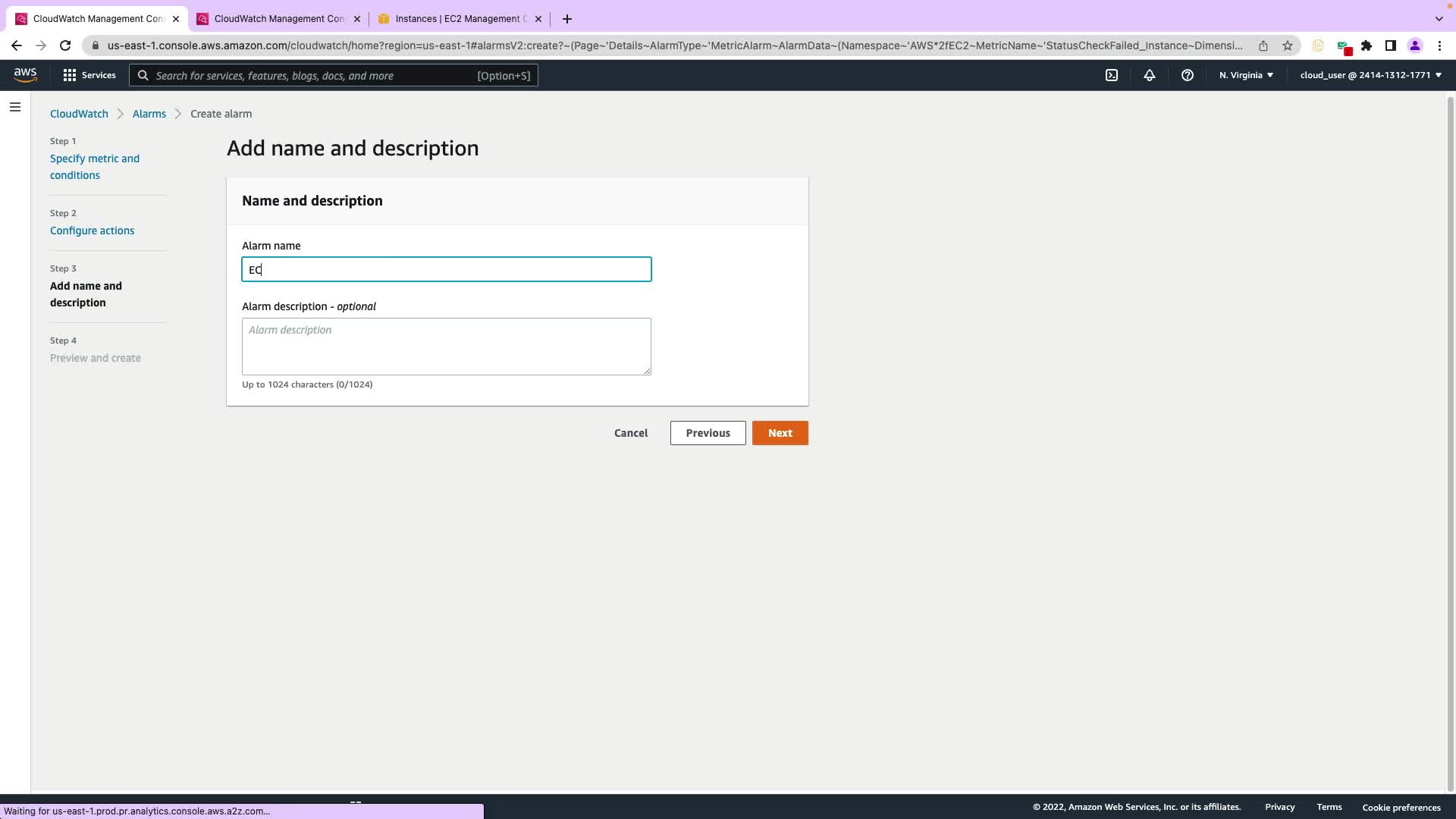This screenshot has width=1456, height=819.
Task: Switch to Instances EC2 Management tab
Action: (455, 19)
